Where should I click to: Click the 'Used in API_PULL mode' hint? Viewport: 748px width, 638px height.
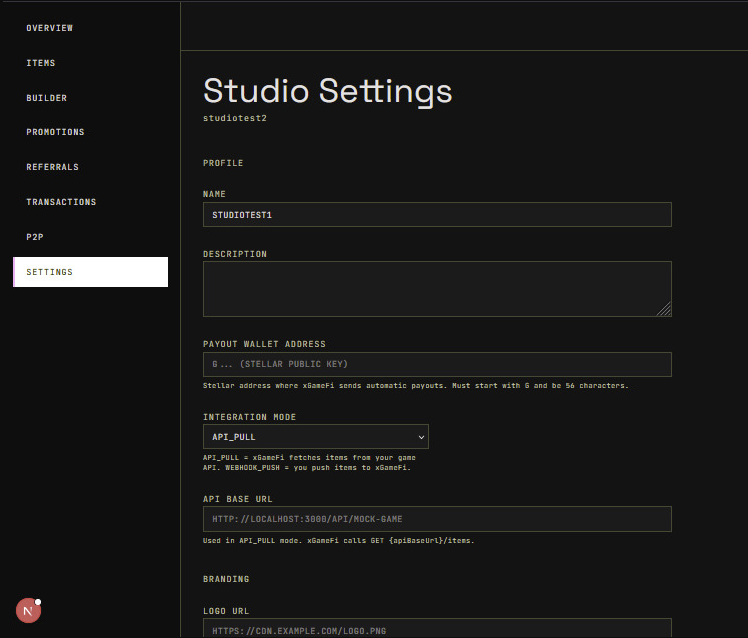point(338,541)
